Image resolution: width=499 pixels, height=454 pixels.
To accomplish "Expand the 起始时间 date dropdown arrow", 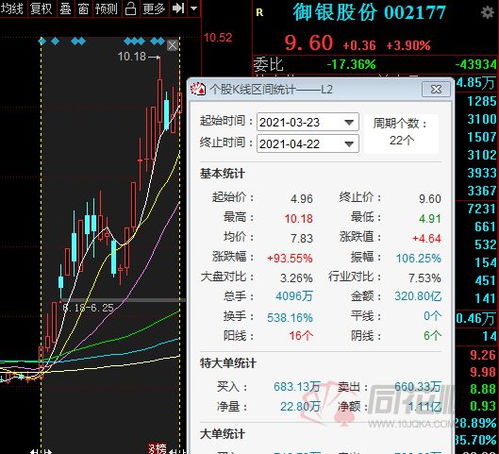I will point(349,122).
